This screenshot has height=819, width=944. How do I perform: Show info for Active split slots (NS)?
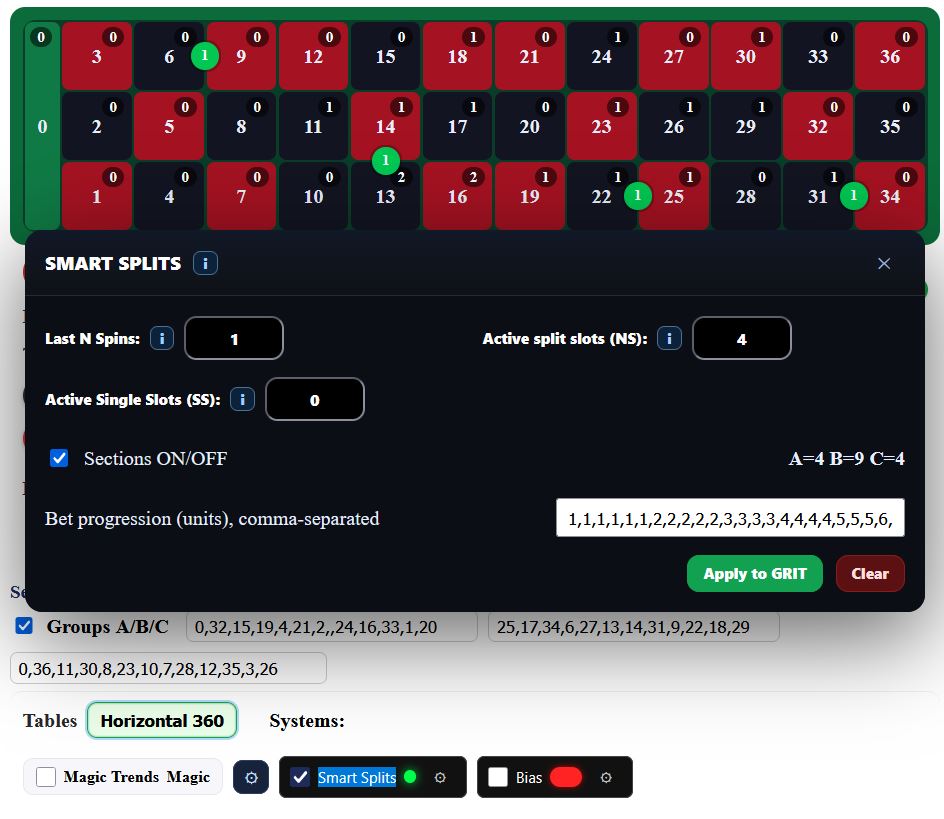coord(669,339)
